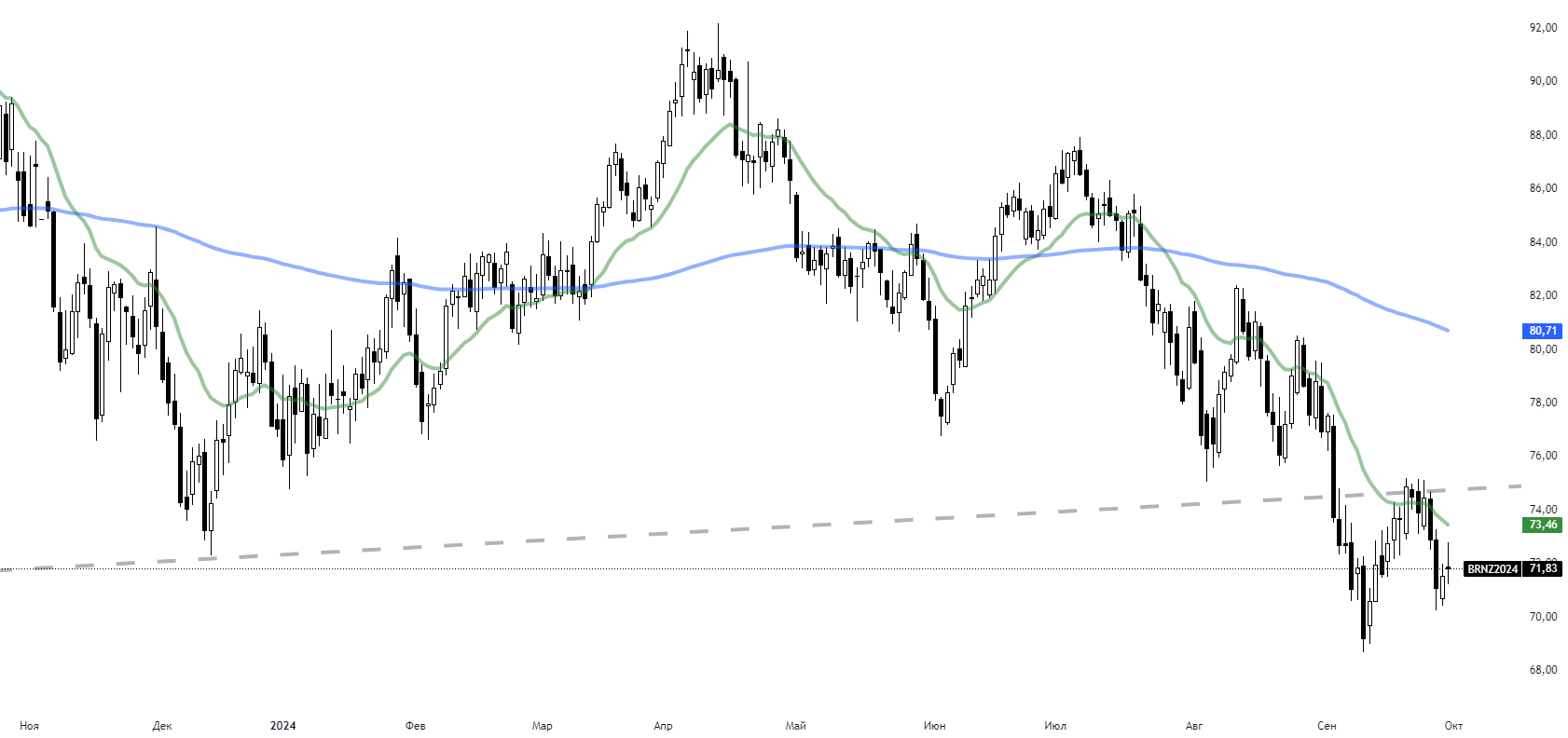Click the 78,00 price axis value
This screenshot has height=738, width=1568.
tap(1543, 403)
